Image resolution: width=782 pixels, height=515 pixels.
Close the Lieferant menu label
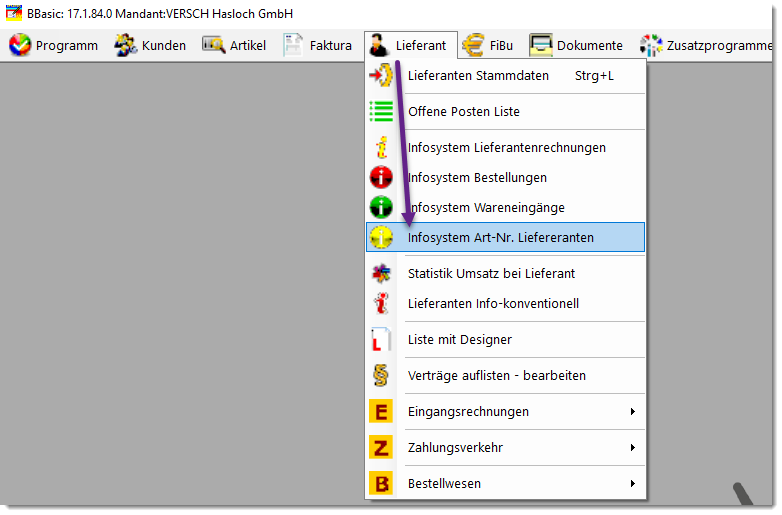pos(421,45)
